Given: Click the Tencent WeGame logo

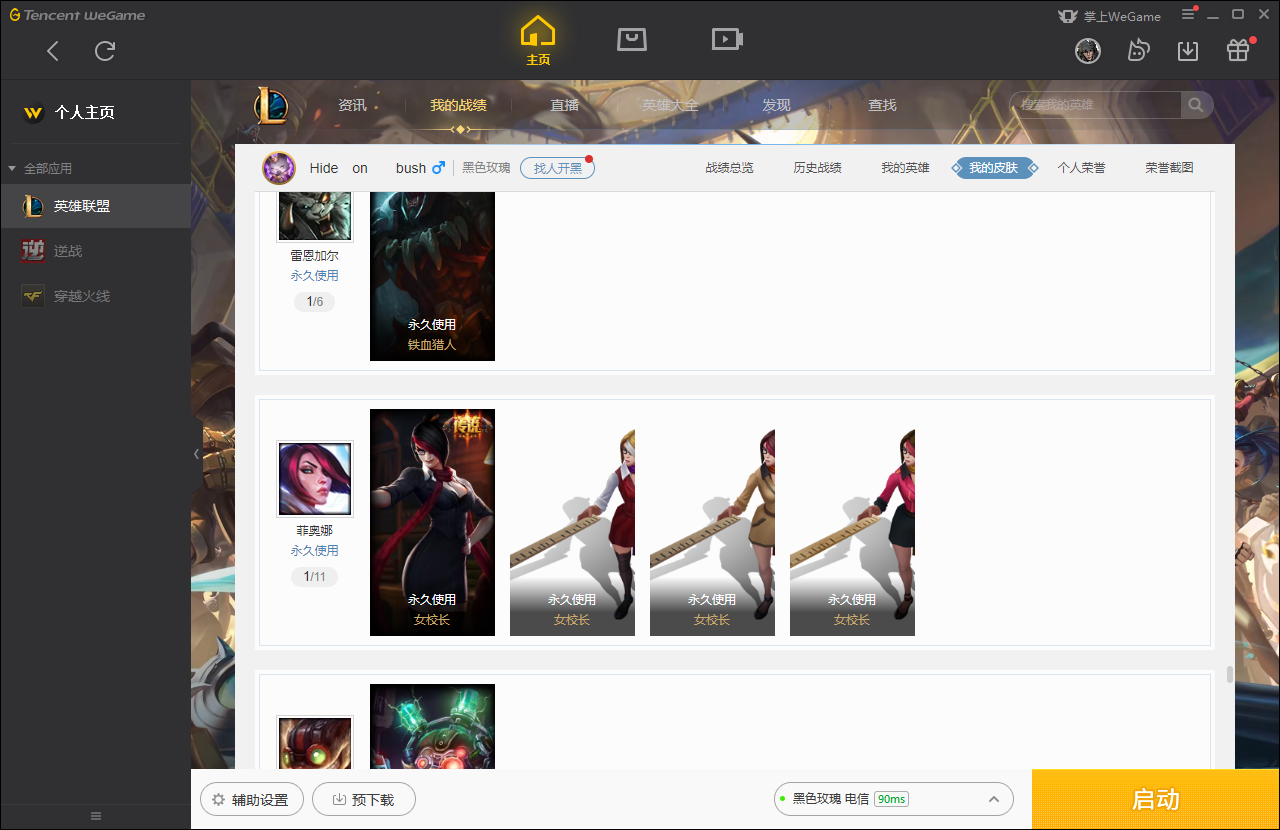Looking at the screenshot, I should point(77,15).
